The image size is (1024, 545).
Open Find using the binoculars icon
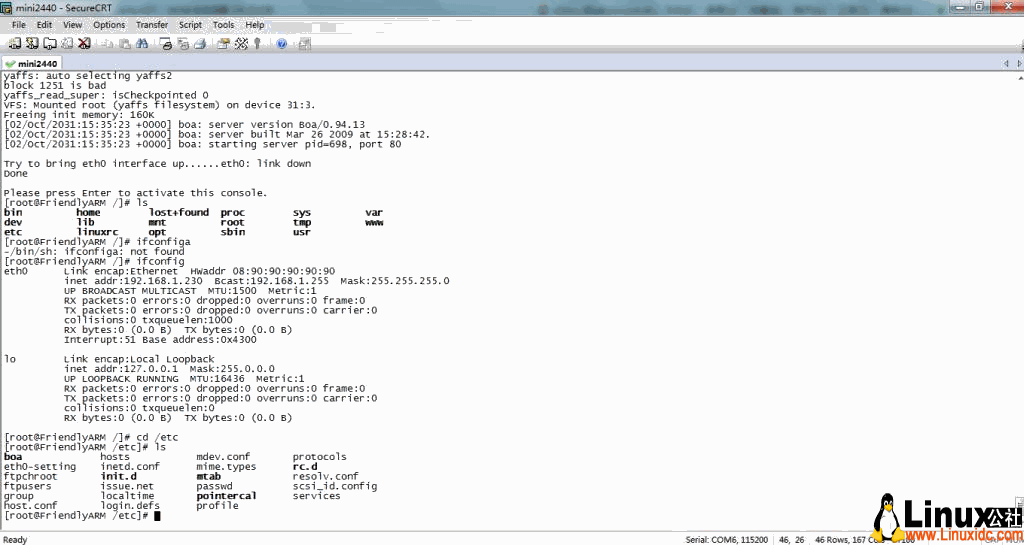tap(142, 44)
